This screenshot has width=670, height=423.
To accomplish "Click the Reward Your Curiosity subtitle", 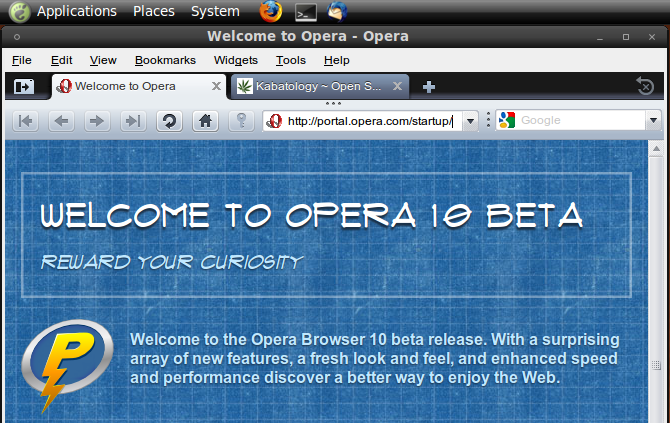I will tap(172, 262).
